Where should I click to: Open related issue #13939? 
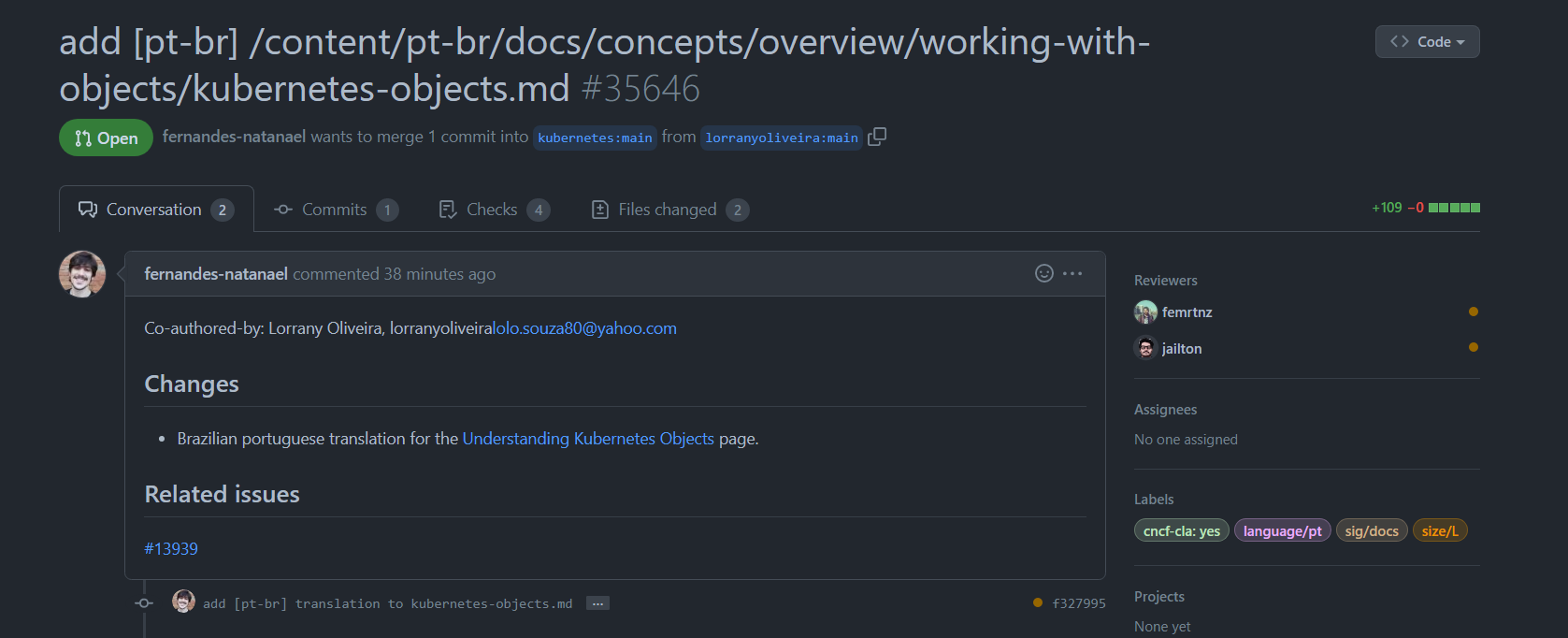pyautogui.click(x=171, y=549)
